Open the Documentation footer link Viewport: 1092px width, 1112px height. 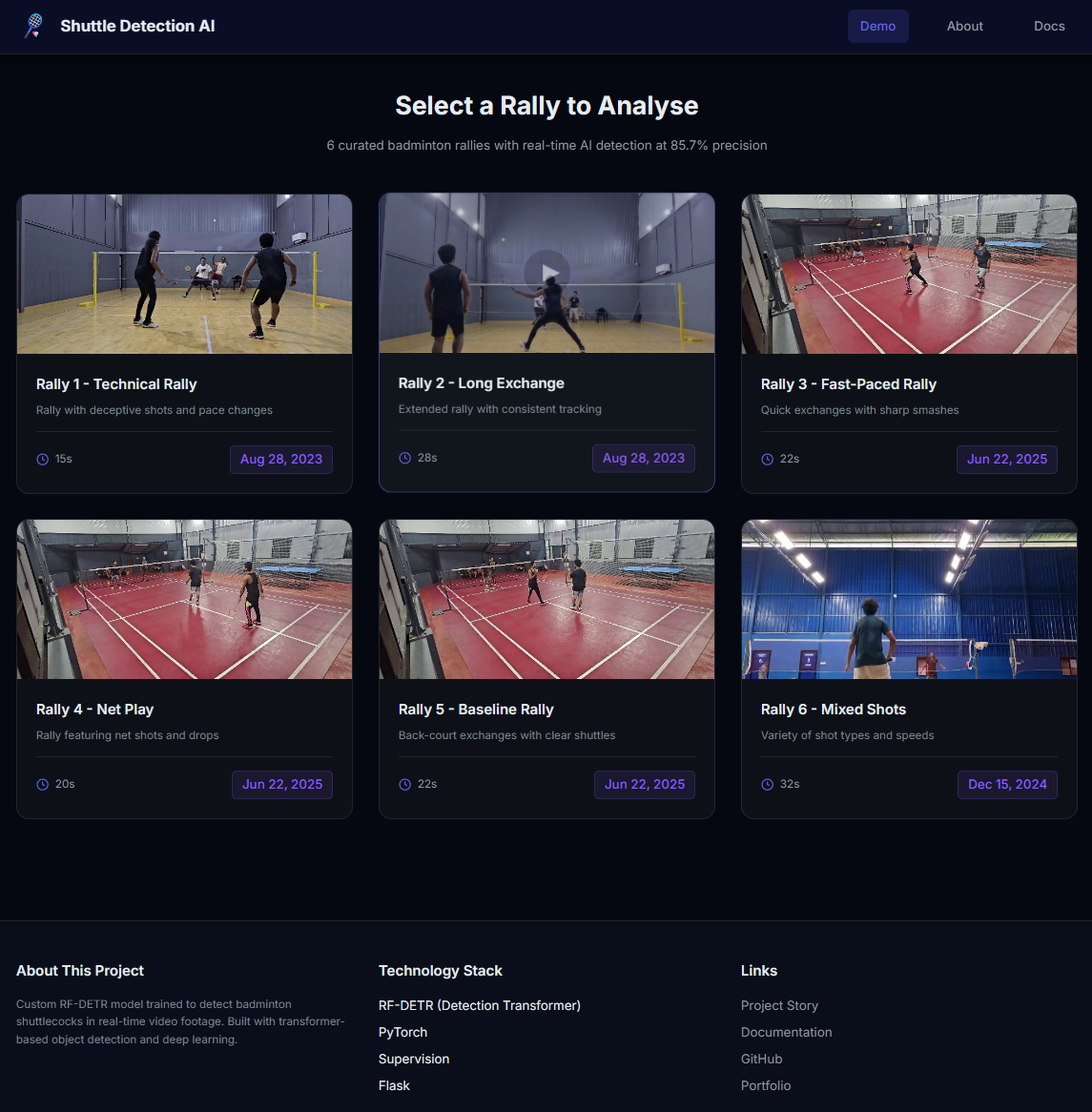point(786,1032)
